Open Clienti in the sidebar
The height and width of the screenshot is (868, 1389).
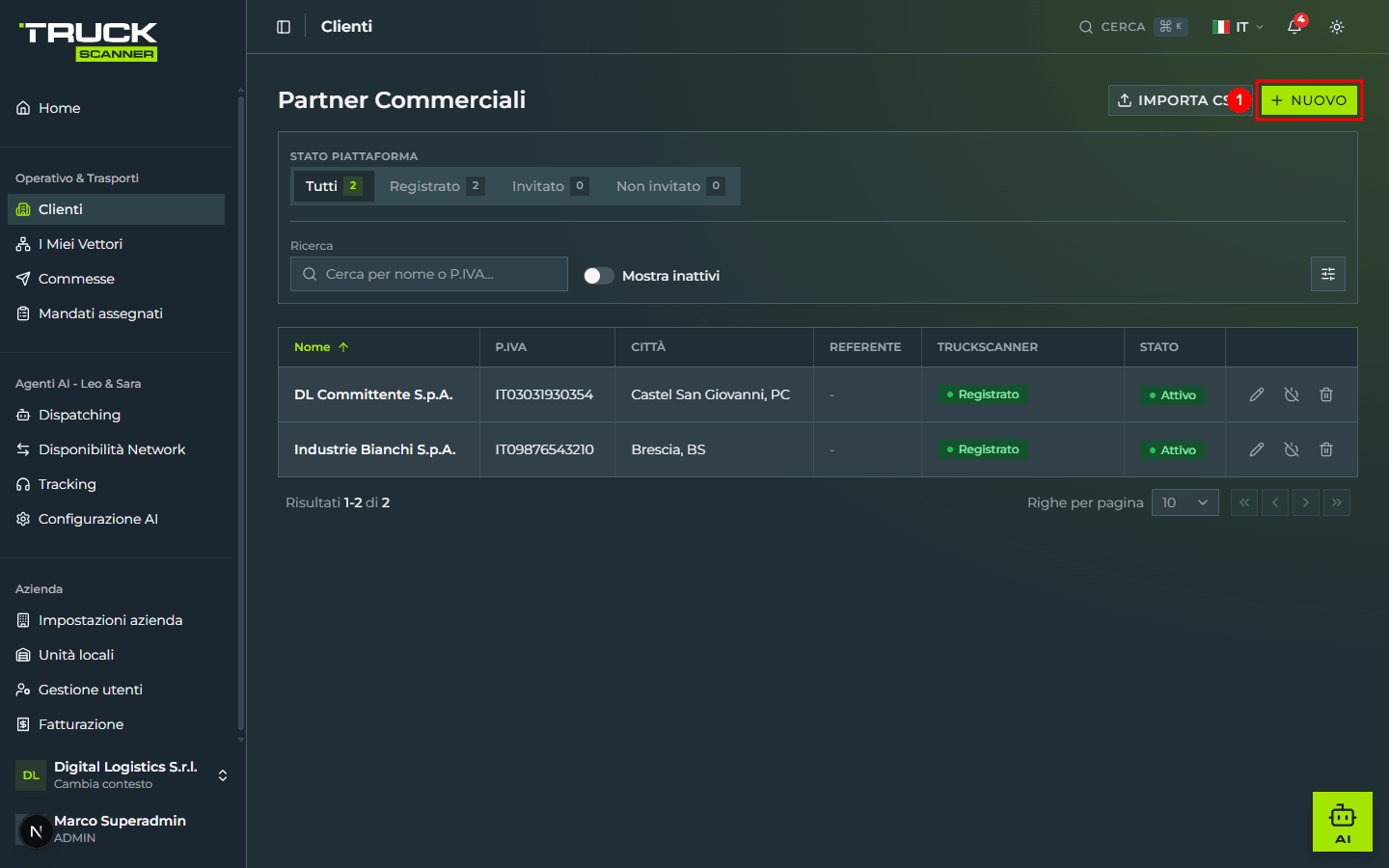pyautogui.click(x=116, y=209)
